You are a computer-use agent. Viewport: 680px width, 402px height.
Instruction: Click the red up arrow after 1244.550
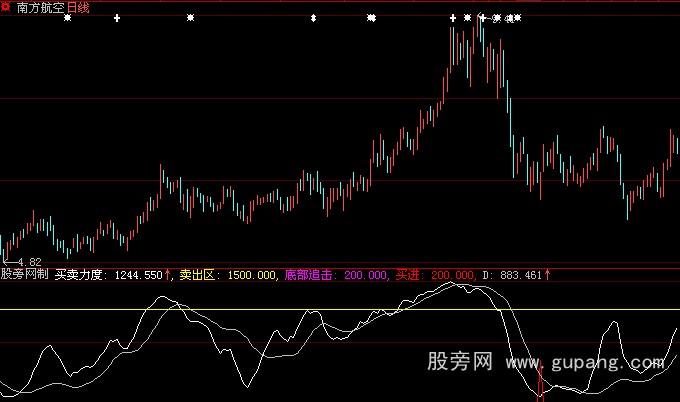[x=168, y=272]
